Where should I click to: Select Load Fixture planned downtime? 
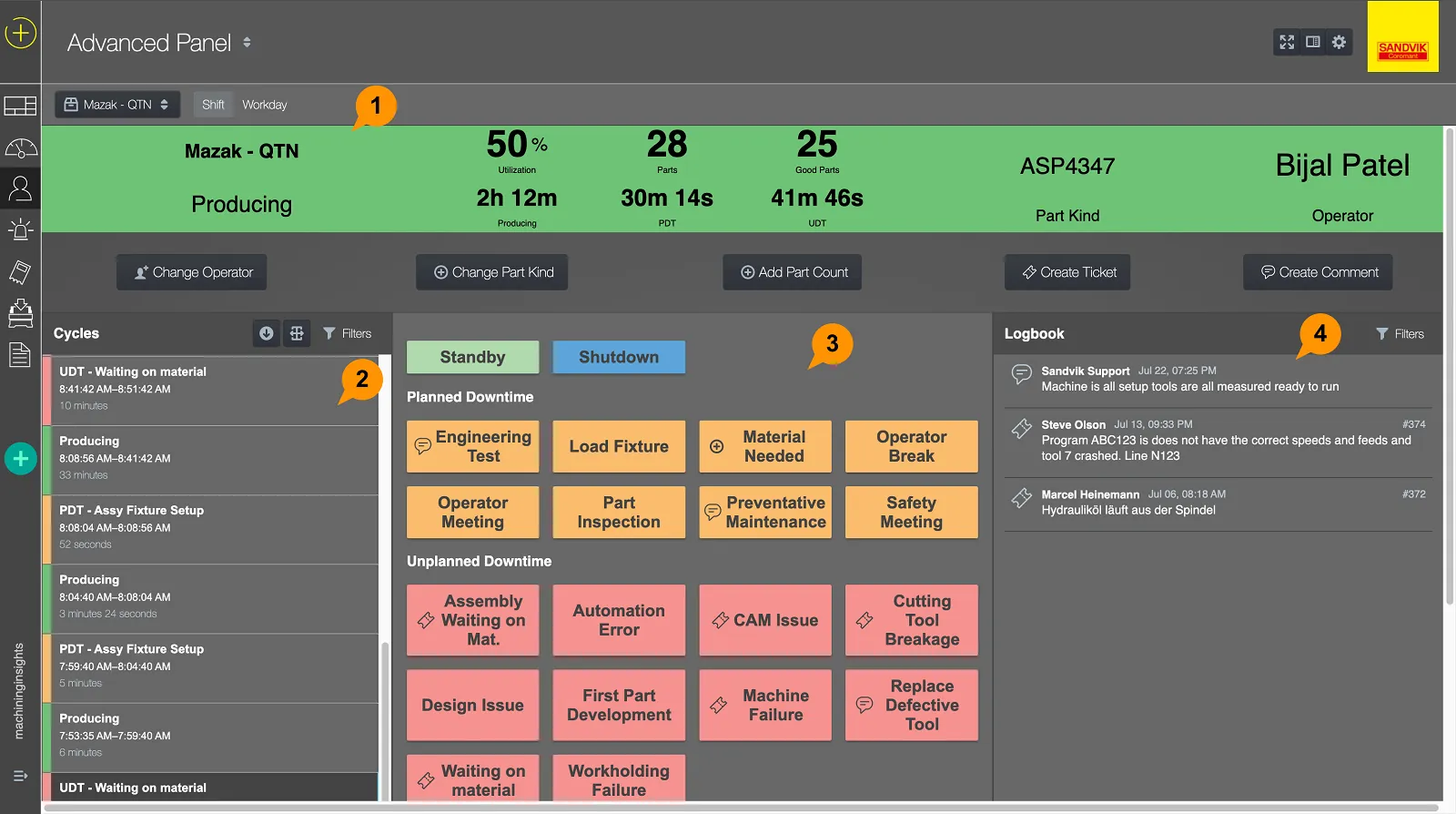619,446
